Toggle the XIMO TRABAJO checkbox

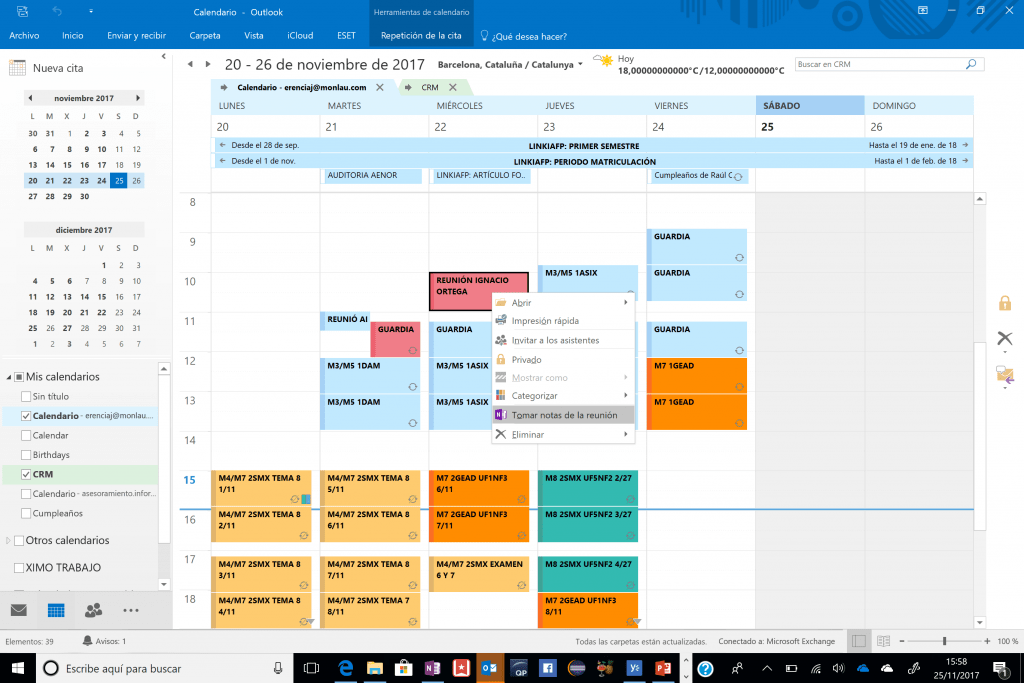[x=19, y=568]
